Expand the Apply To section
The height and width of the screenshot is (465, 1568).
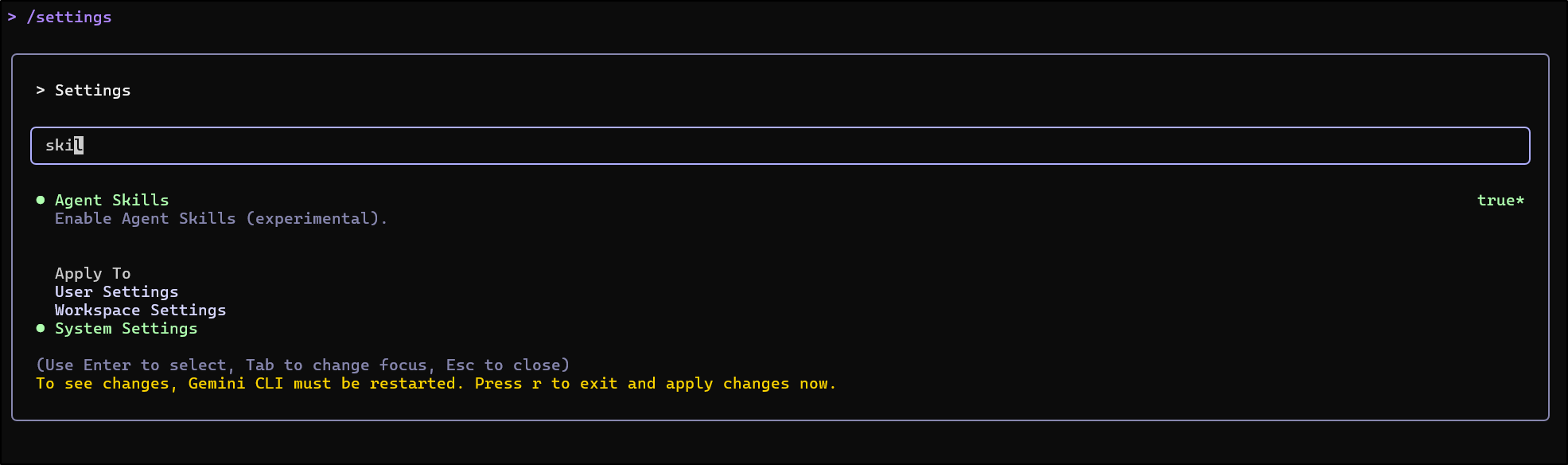tap(92, 273)
